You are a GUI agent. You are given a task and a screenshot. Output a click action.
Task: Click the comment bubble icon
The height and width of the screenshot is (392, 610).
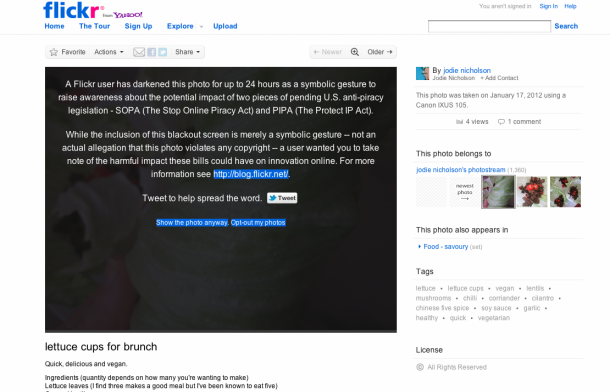[501, 122]
